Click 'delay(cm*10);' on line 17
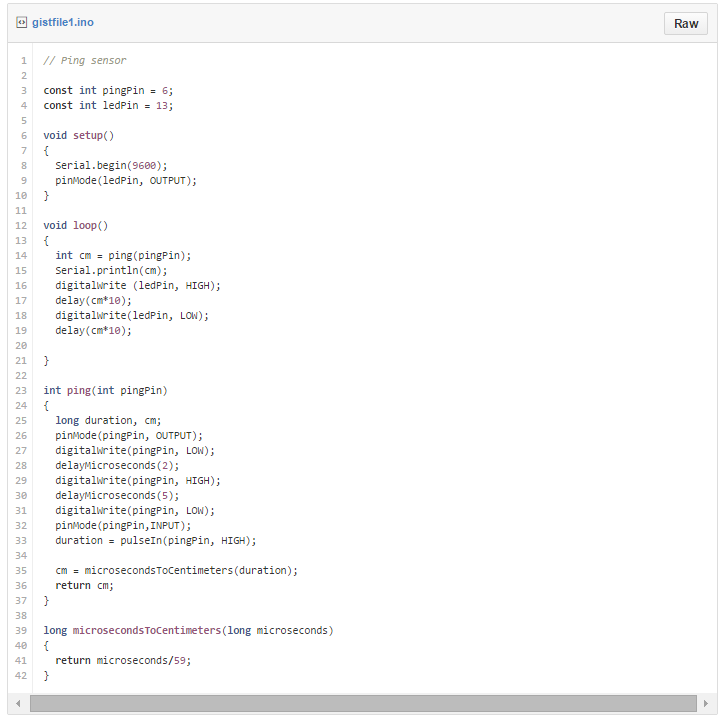724x720 pixels. 93,301
